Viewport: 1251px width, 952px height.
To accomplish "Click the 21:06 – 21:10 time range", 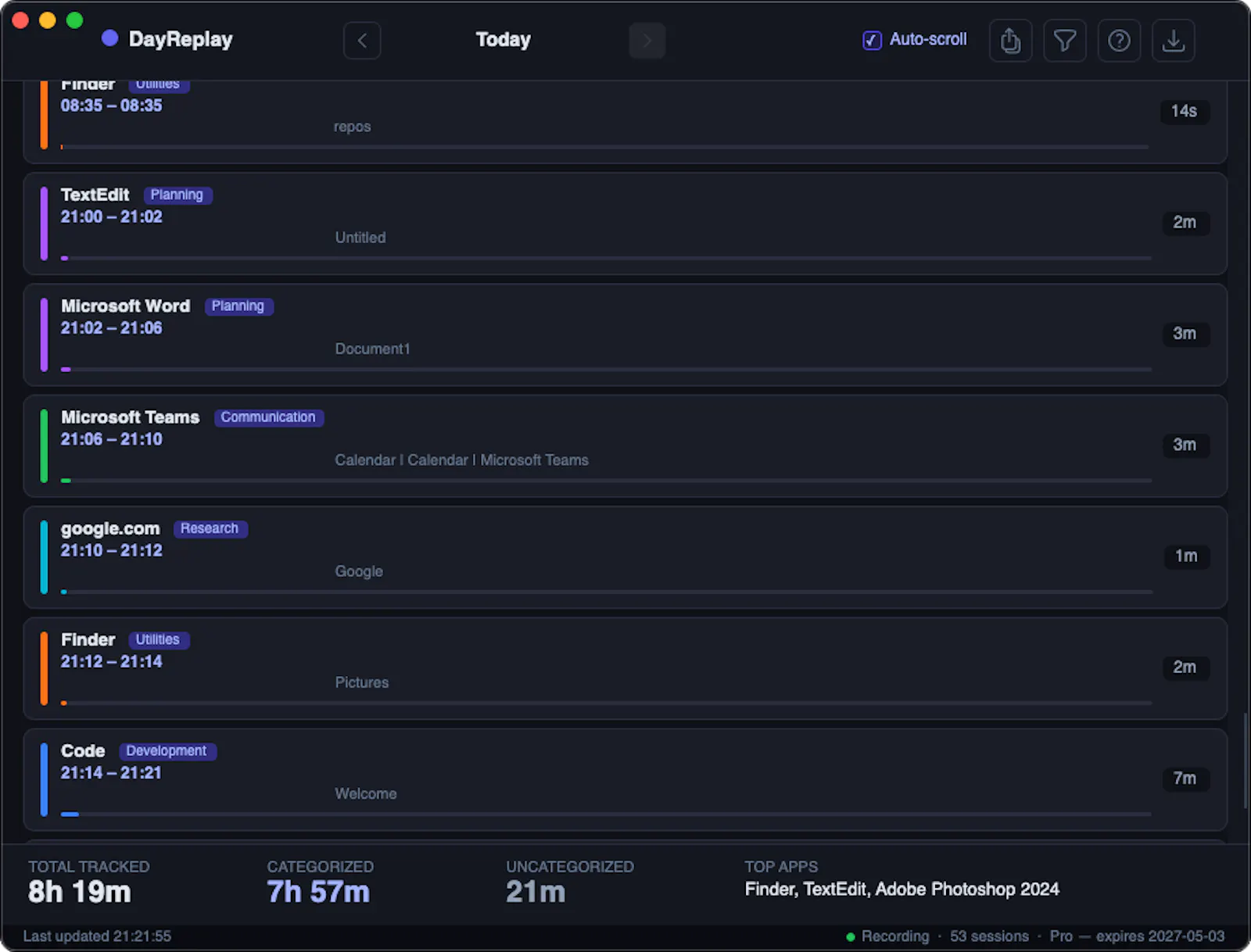I will point(112,439).
